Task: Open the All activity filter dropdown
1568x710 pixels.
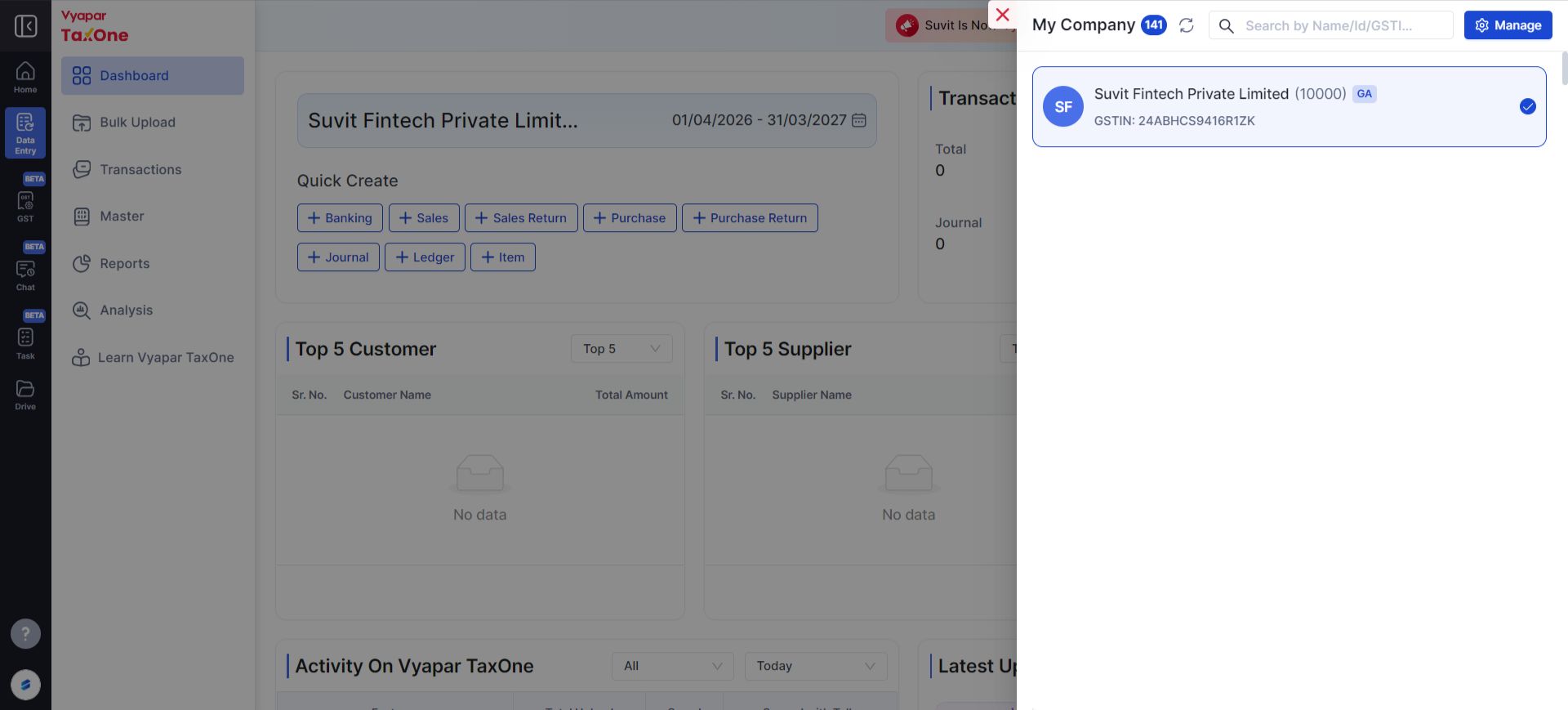Action: coord(673,666)
